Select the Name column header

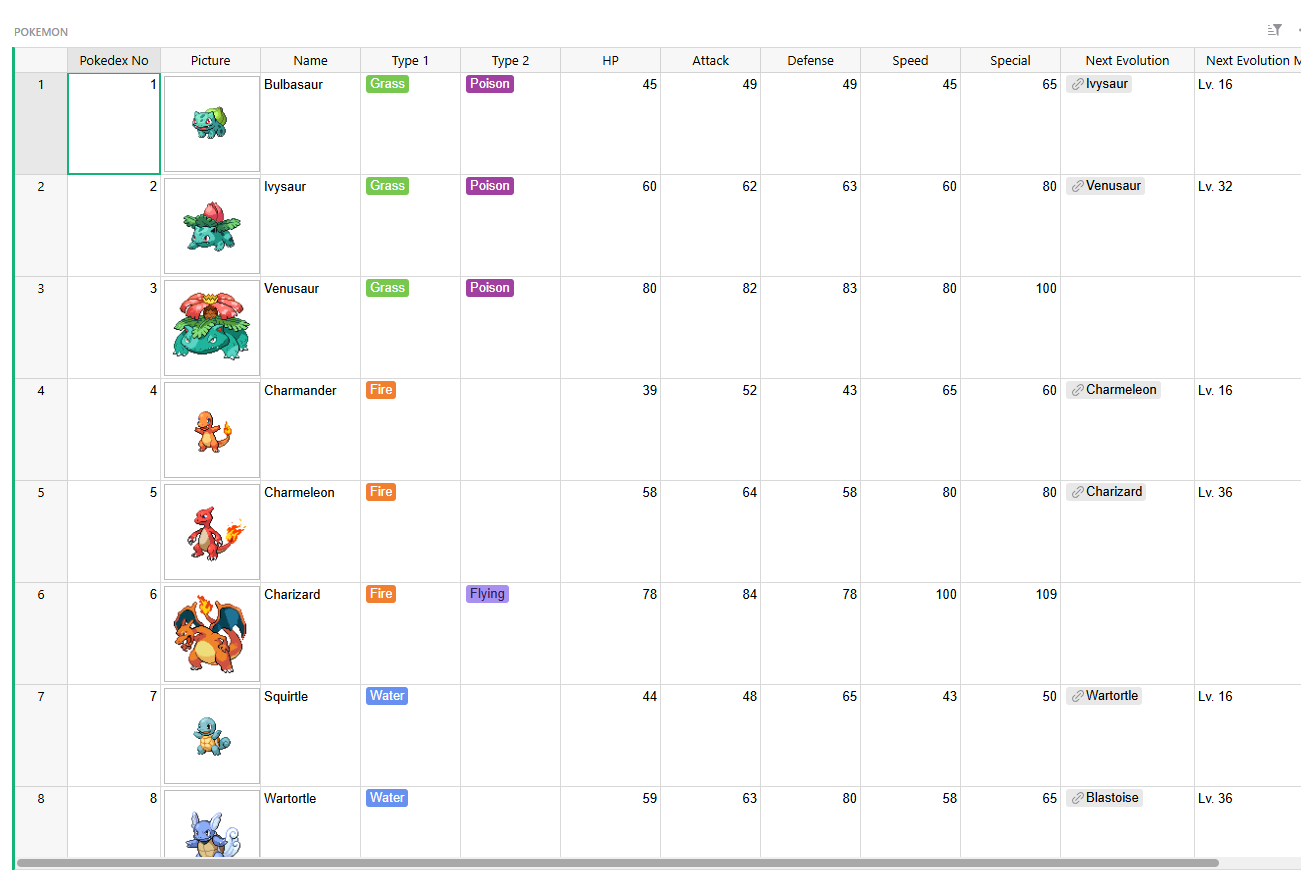(x=311, y=60)
